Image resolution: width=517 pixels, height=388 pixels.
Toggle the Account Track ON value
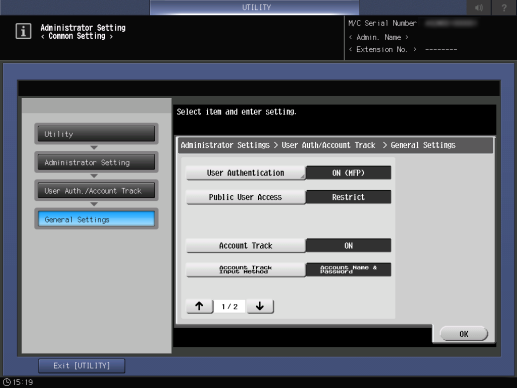(348, 246)
